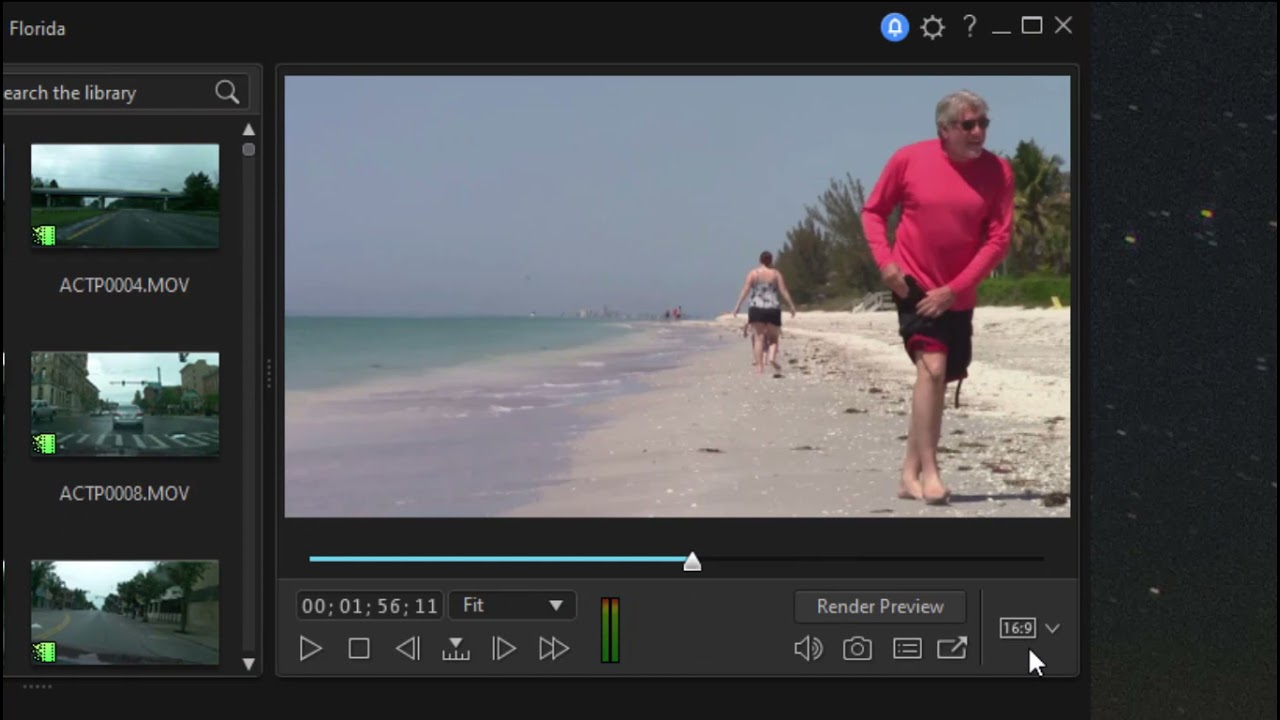Open preview quality and display options
The image size is (1280, 720).
pos(907,648)
